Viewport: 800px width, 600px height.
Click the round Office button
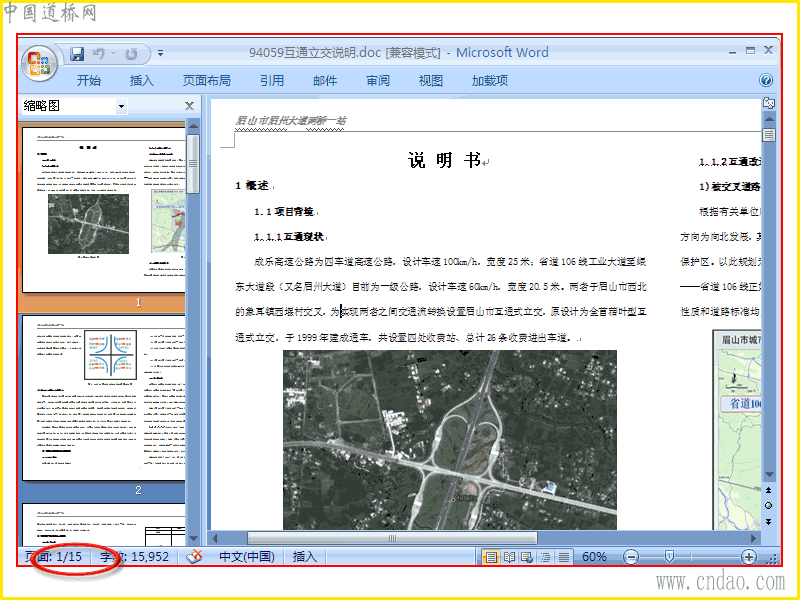pos(39,64)
